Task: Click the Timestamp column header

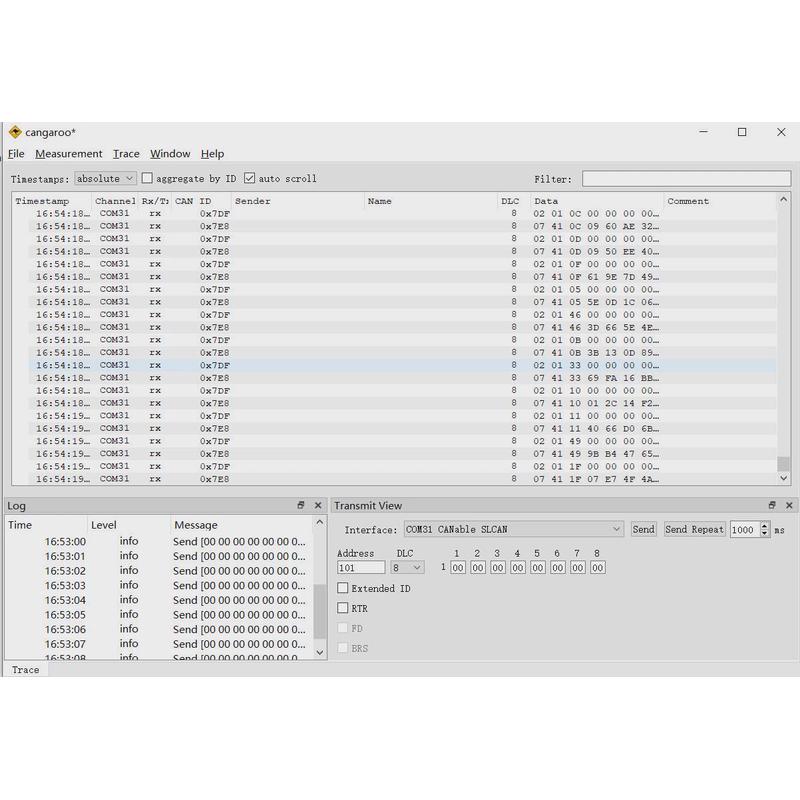Action: (52, 201)
